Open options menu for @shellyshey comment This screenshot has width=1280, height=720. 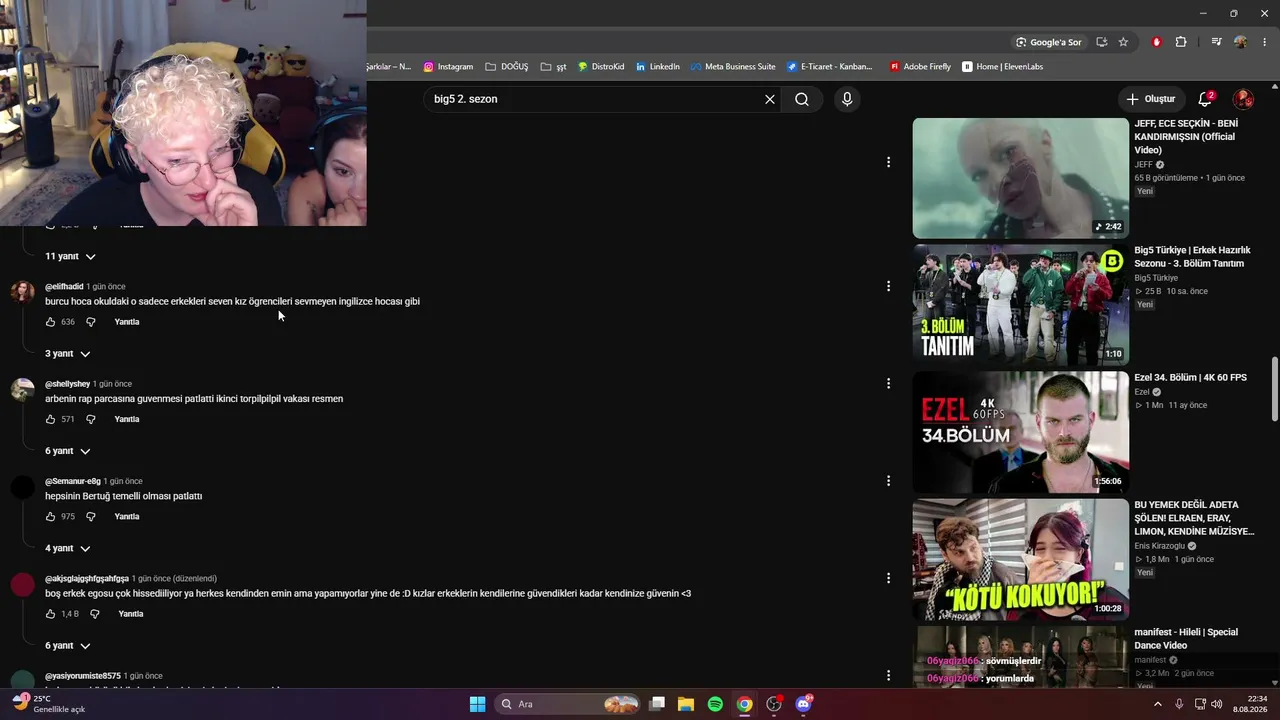coord(888,383)
